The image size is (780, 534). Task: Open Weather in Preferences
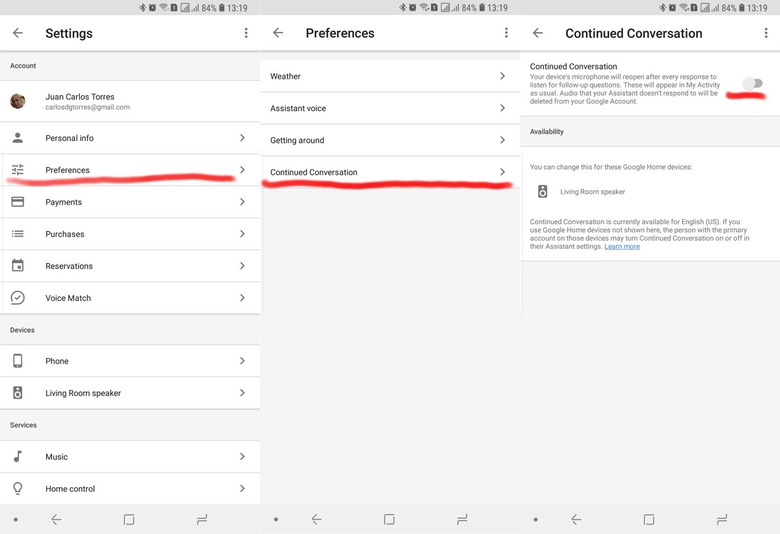tap(390, 76)
